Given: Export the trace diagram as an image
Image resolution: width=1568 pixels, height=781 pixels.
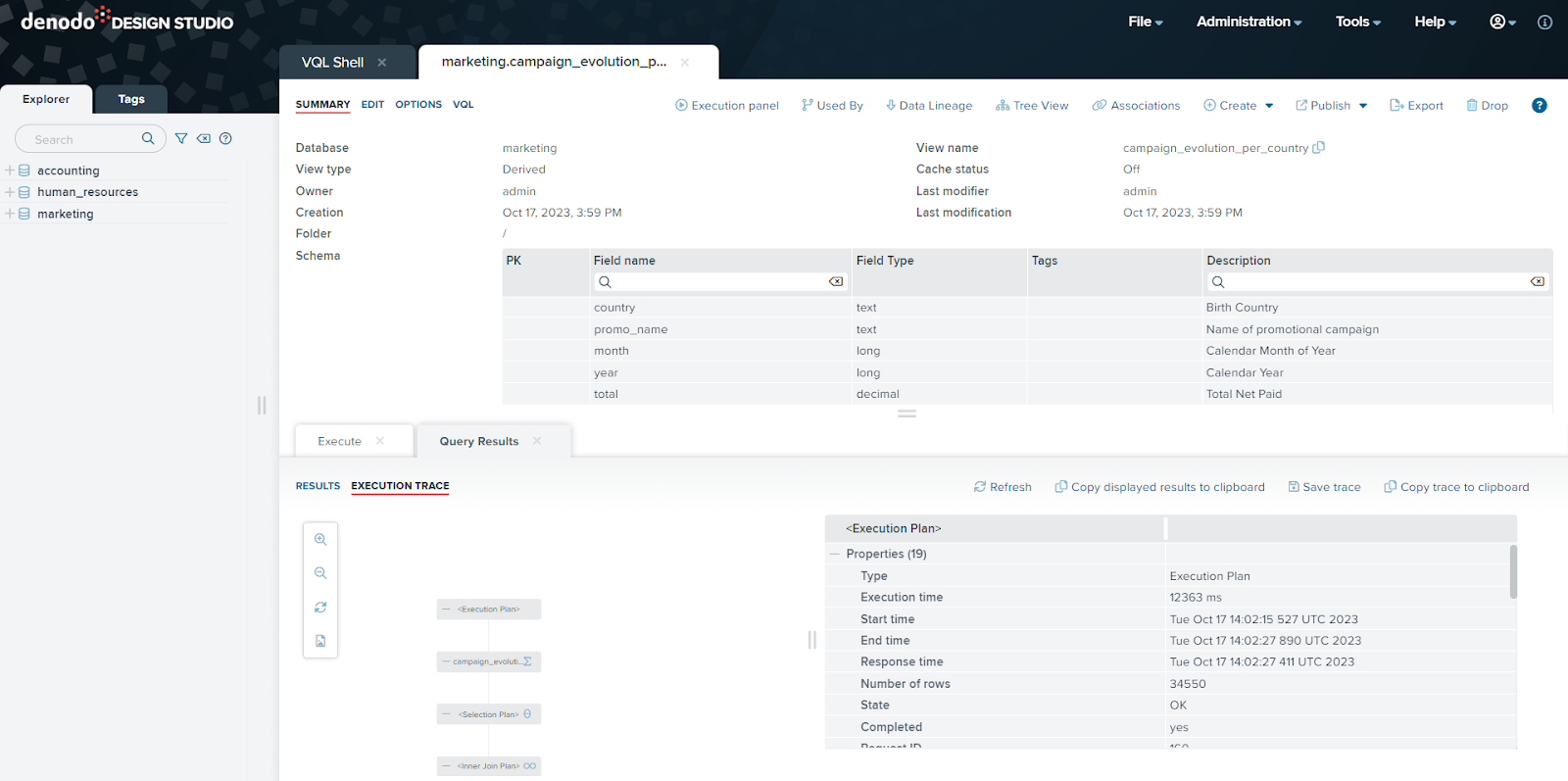Looking at the screenshot, I should pos(320,641).
